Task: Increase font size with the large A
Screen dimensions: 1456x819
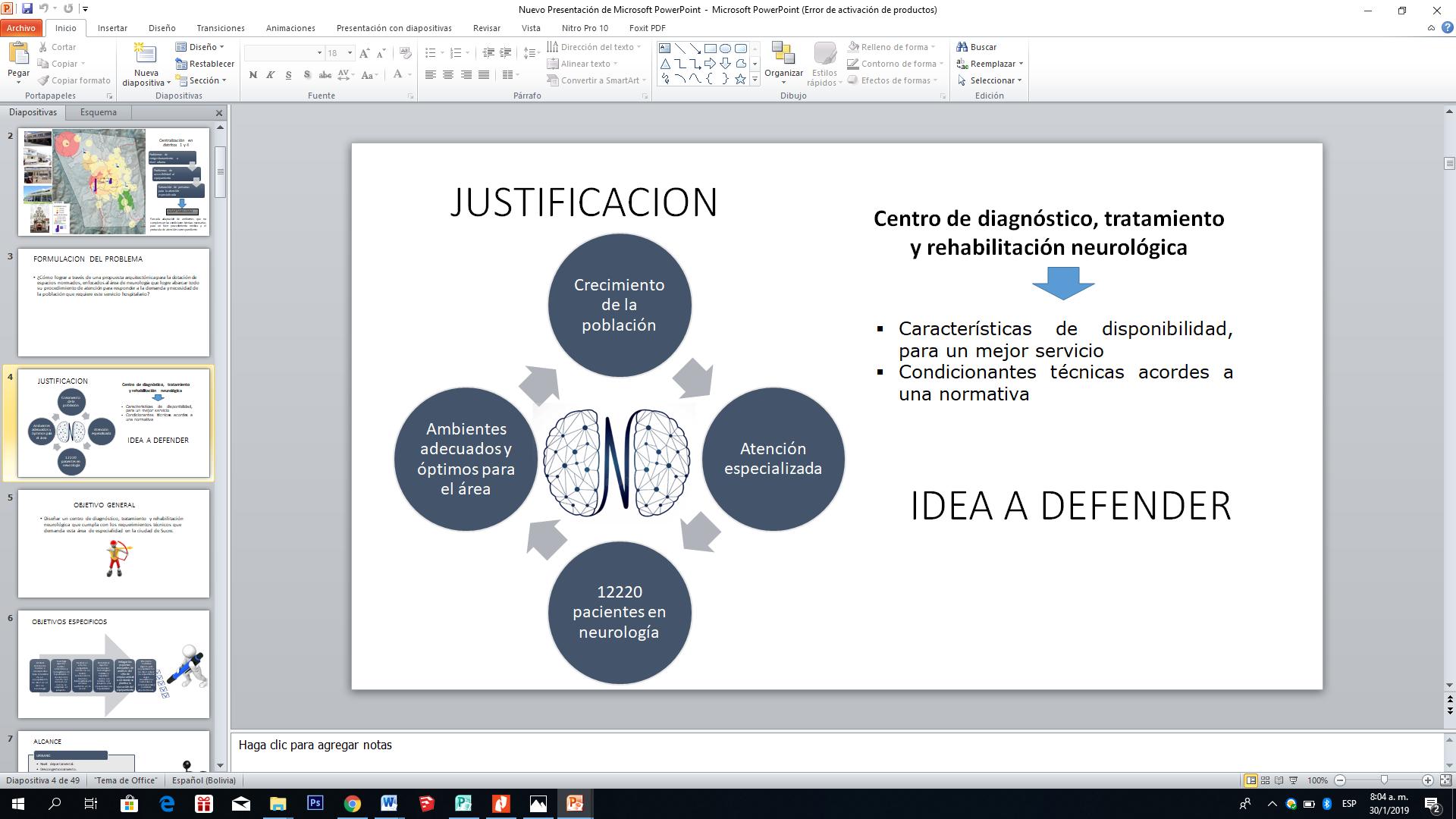Action: point(365,52)
